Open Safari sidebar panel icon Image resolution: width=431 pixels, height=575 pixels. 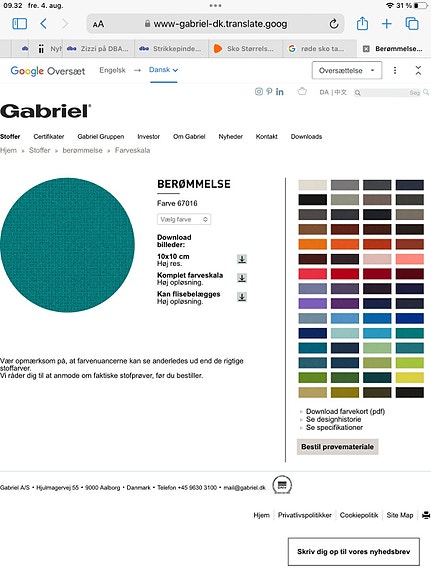click(19, 24)
